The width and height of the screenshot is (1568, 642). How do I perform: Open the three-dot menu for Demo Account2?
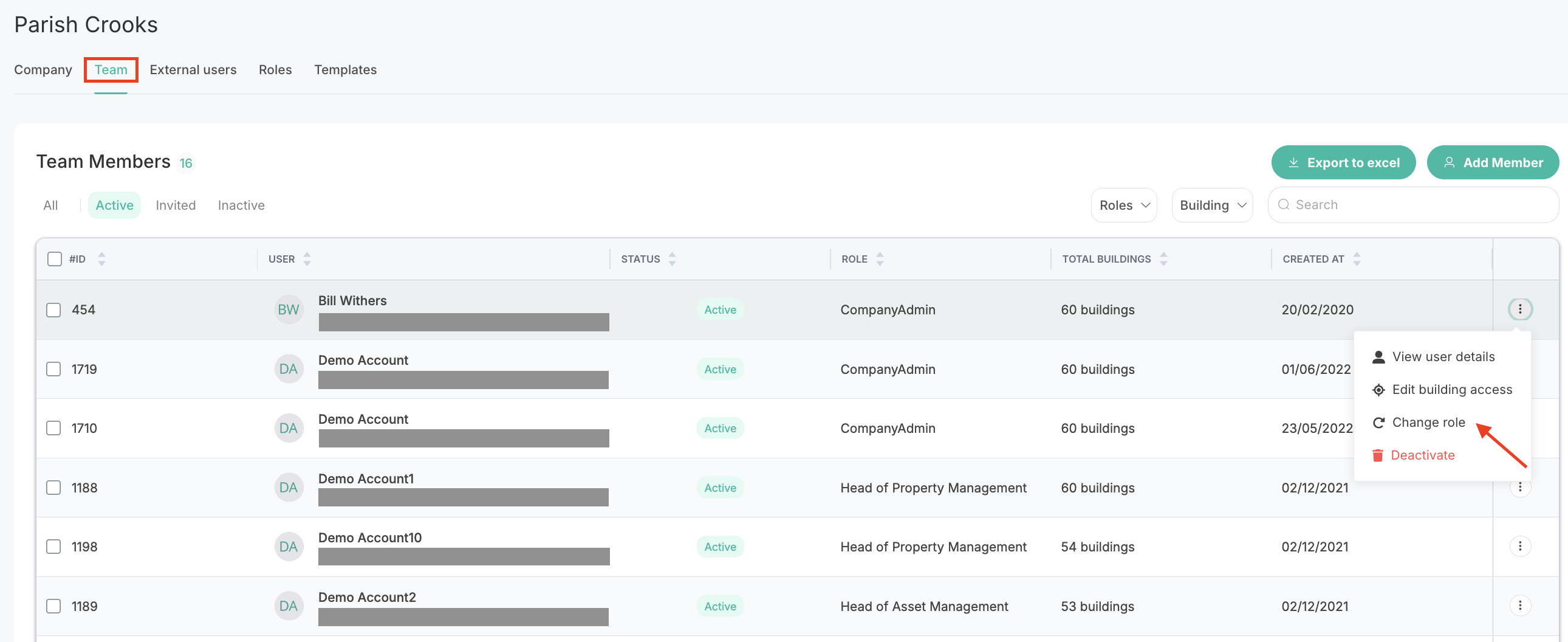(x=1520, y=606)
